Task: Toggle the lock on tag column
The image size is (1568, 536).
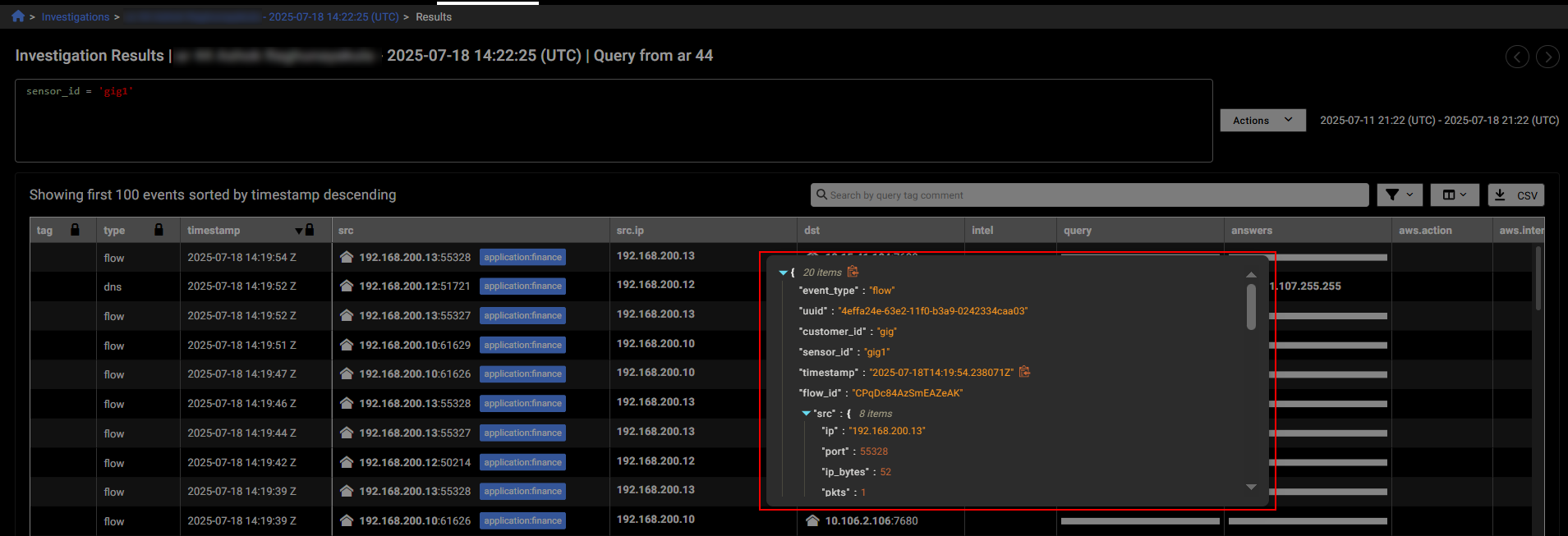Action: tap(75, 230)
